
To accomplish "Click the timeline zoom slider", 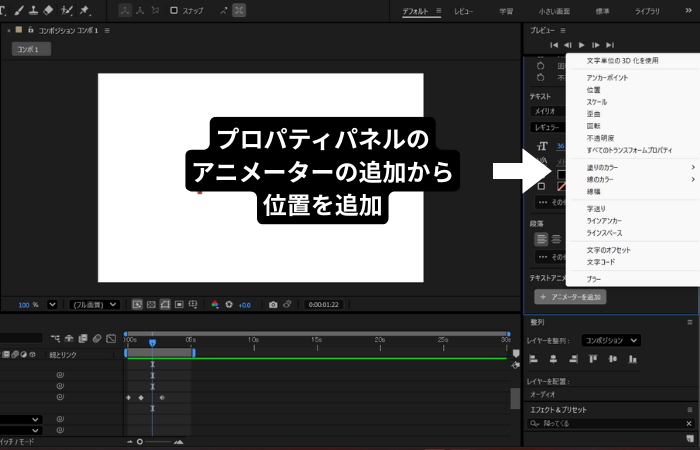I will (x=140, y=441).
